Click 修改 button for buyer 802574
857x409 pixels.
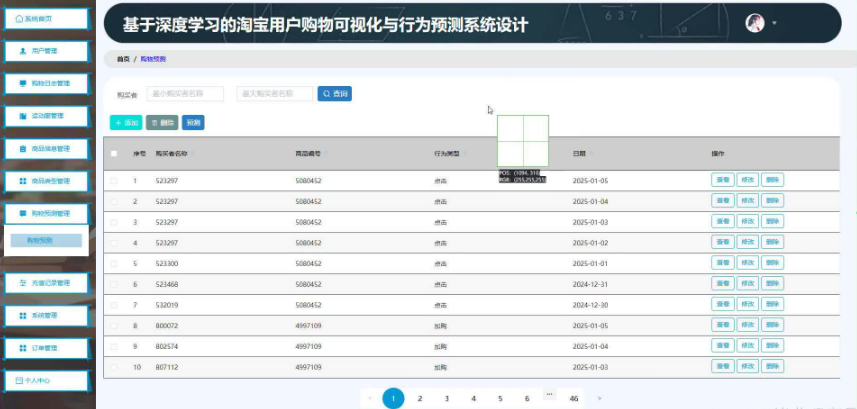click(747, 346)
